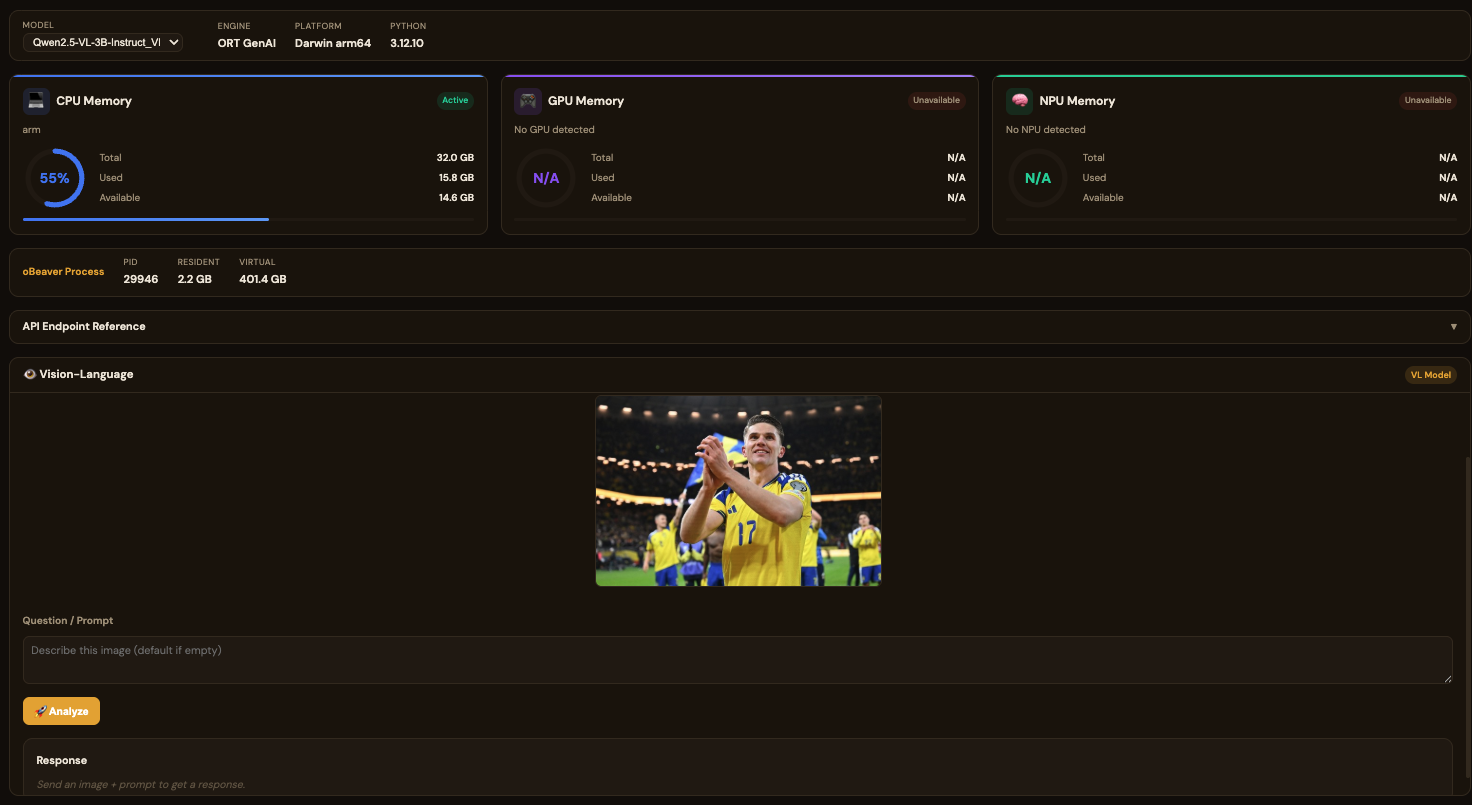Click the NPU Memory brain icon
The image size is (1472, 805).
click(1019, 100)
